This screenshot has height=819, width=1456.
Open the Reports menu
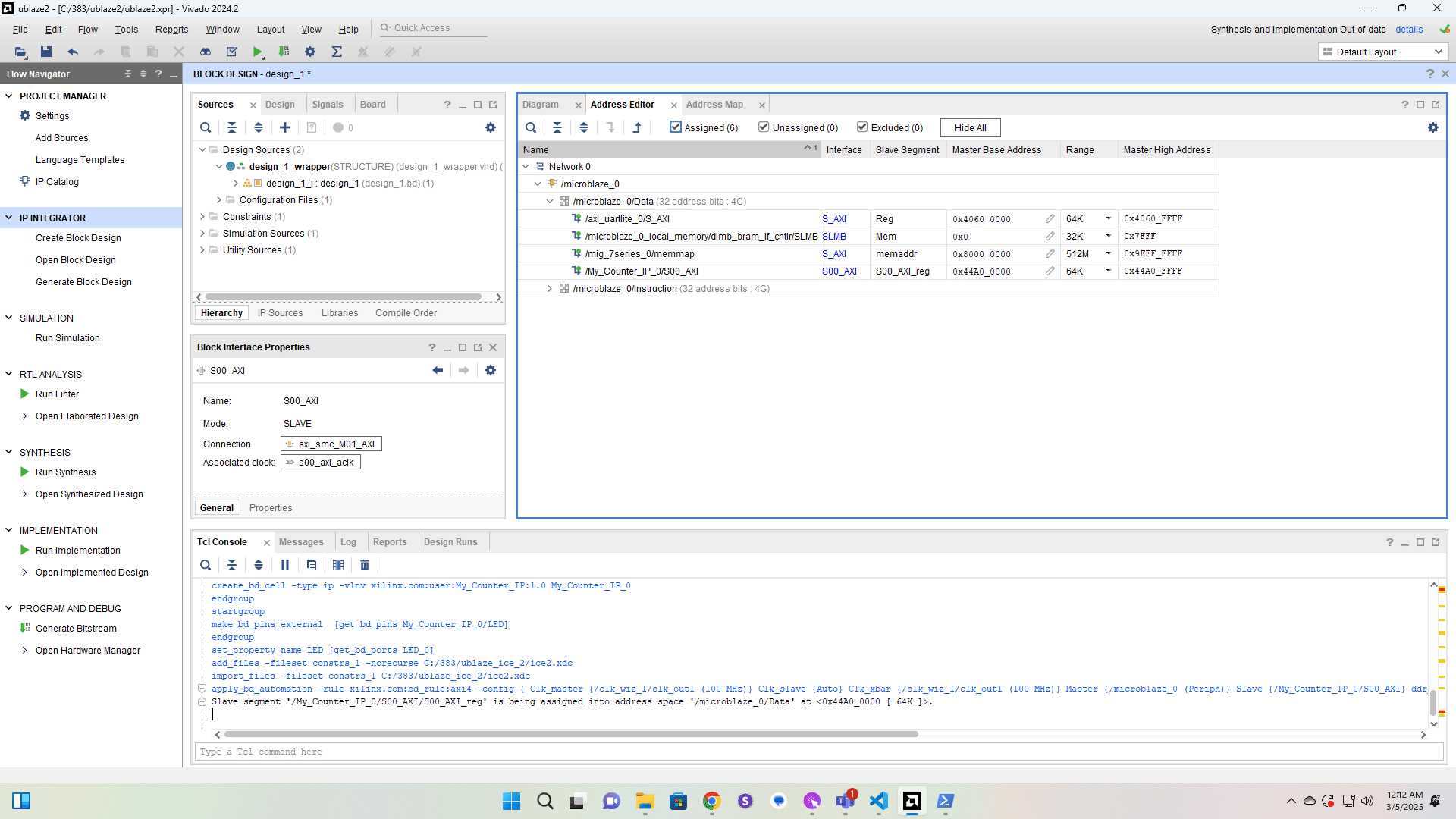[x=171, y=30]
